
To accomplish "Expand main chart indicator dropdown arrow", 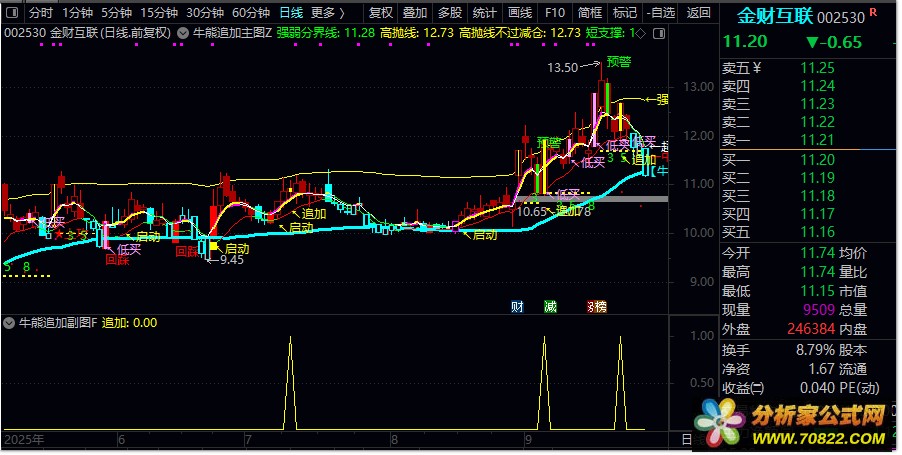I will 183,34.
